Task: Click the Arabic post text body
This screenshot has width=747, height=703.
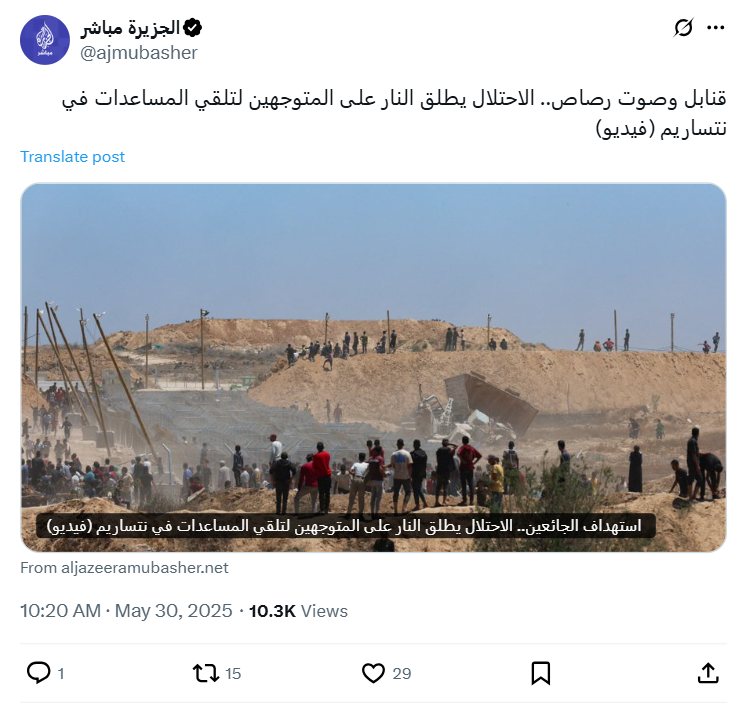Action: pyautogui.click(x=394, y=113)
